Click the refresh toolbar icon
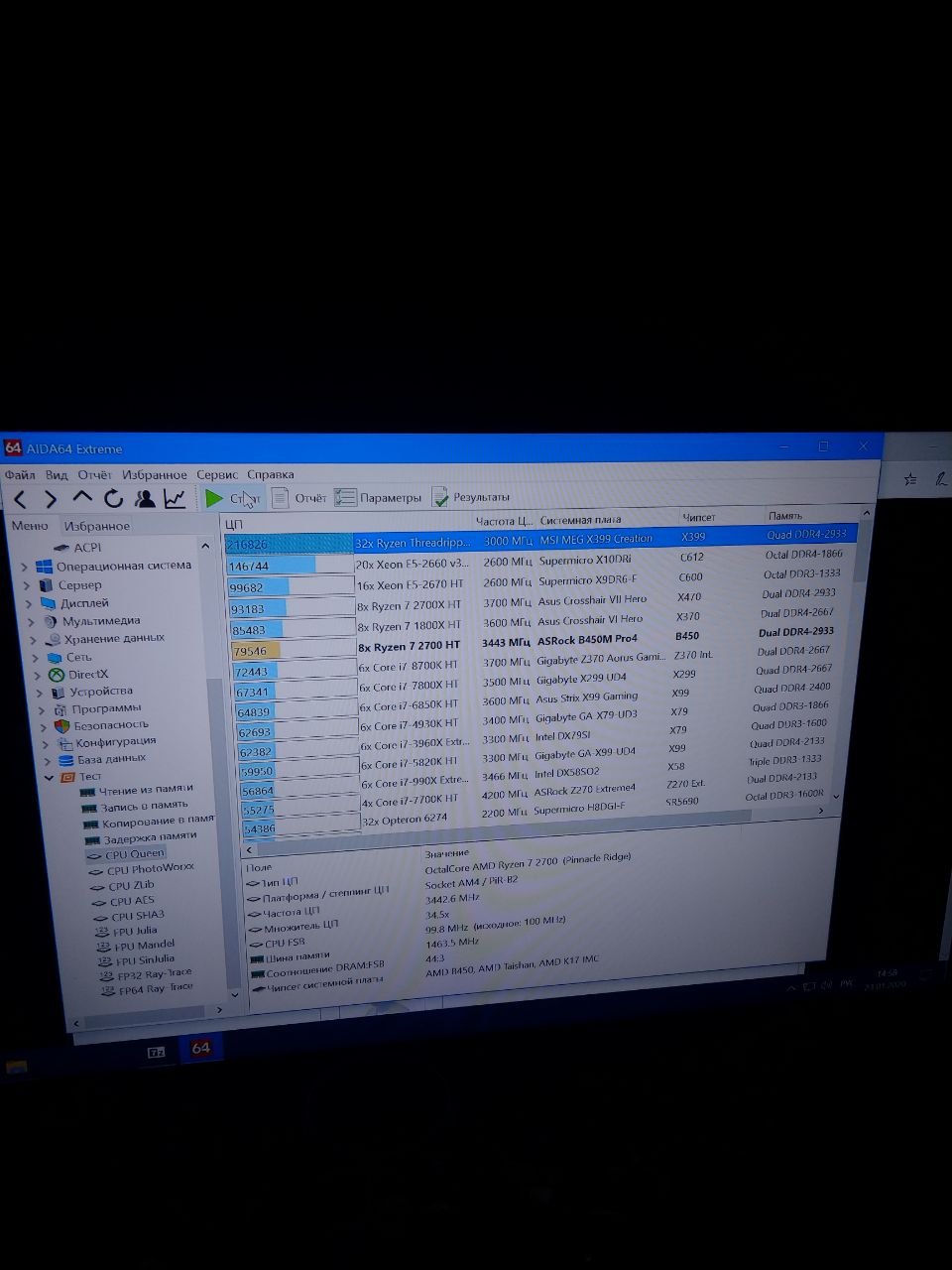 pyautogui.click(x=113, y=498)
